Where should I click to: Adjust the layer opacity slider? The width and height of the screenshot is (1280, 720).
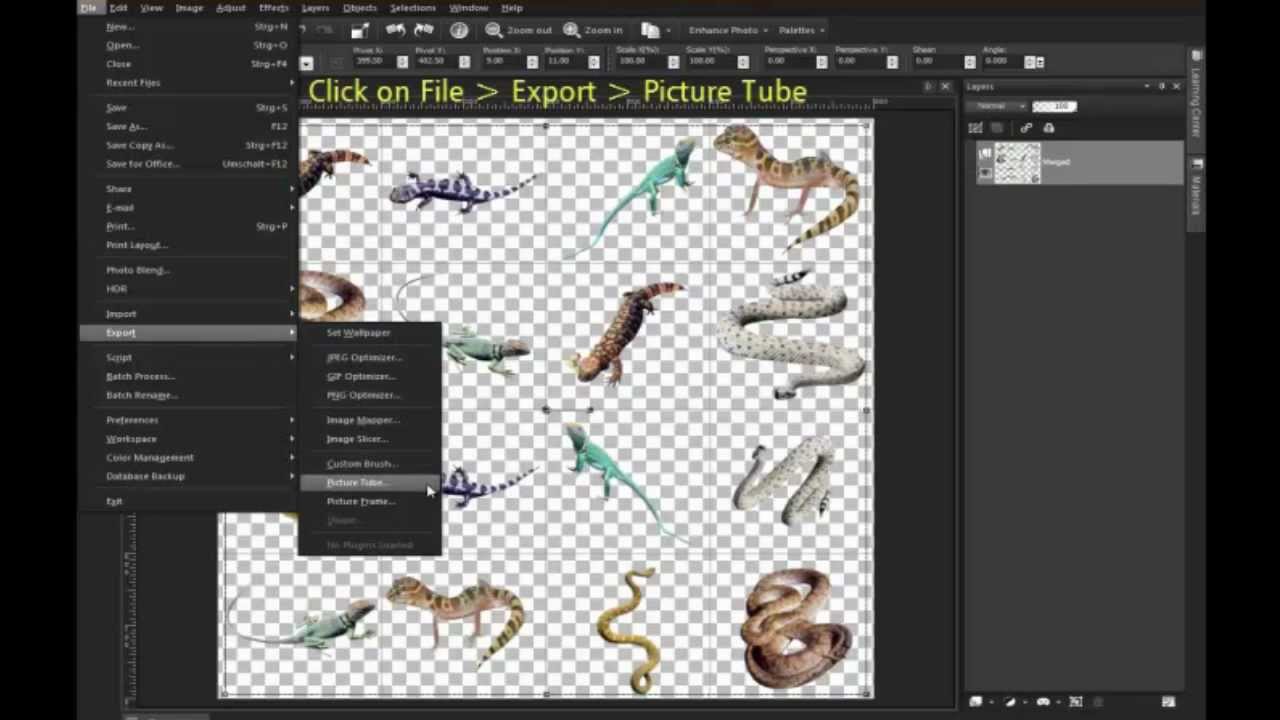(1054, 106)
